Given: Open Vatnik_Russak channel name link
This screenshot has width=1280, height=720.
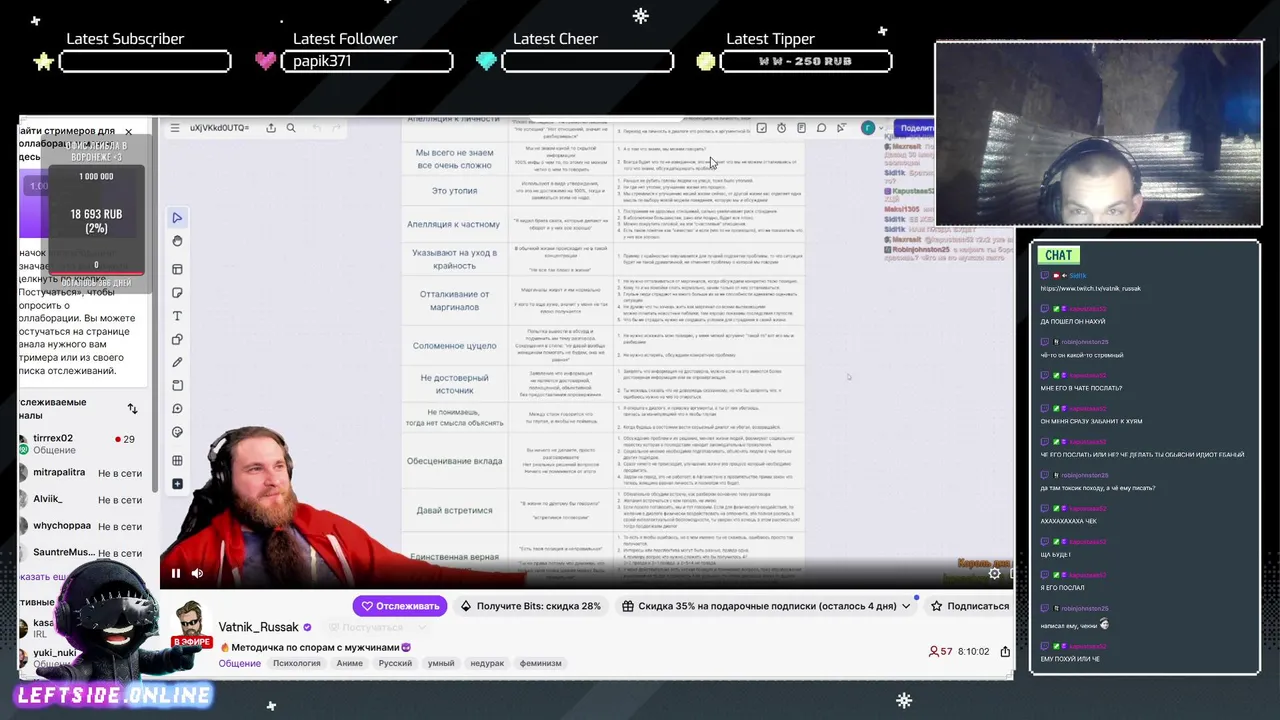Looking at the screenshot, I should [258, 627].
